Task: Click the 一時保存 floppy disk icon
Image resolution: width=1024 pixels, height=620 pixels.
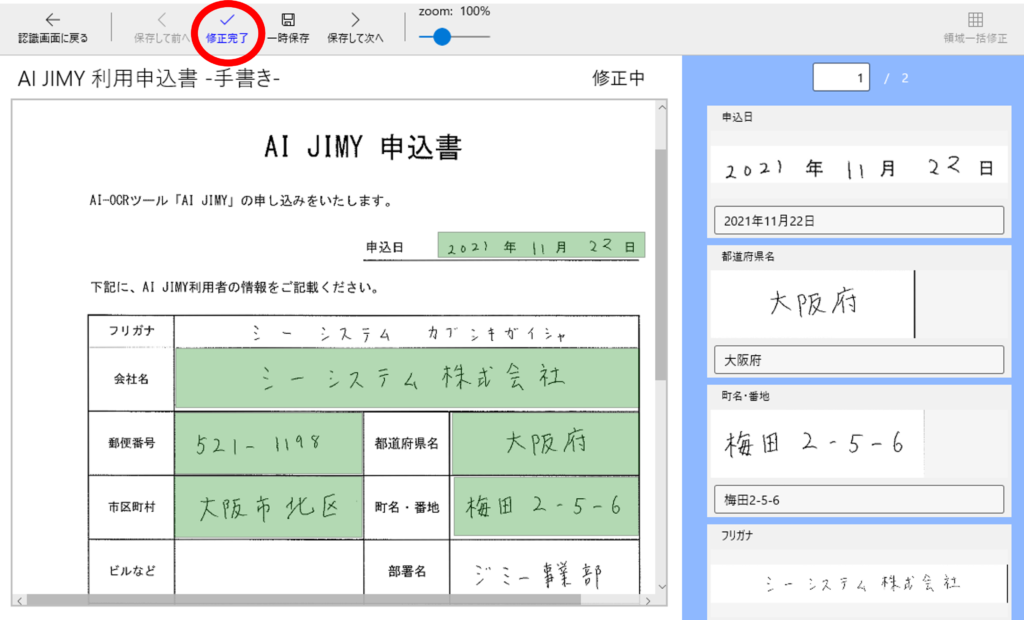Action: 288,20
